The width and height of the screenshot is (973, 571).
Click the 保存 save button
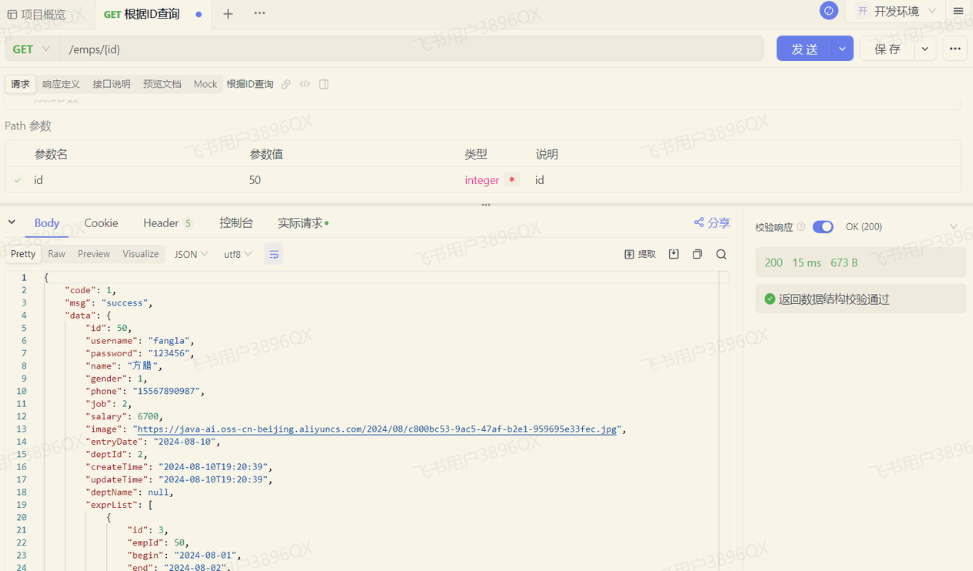point(887,49)
